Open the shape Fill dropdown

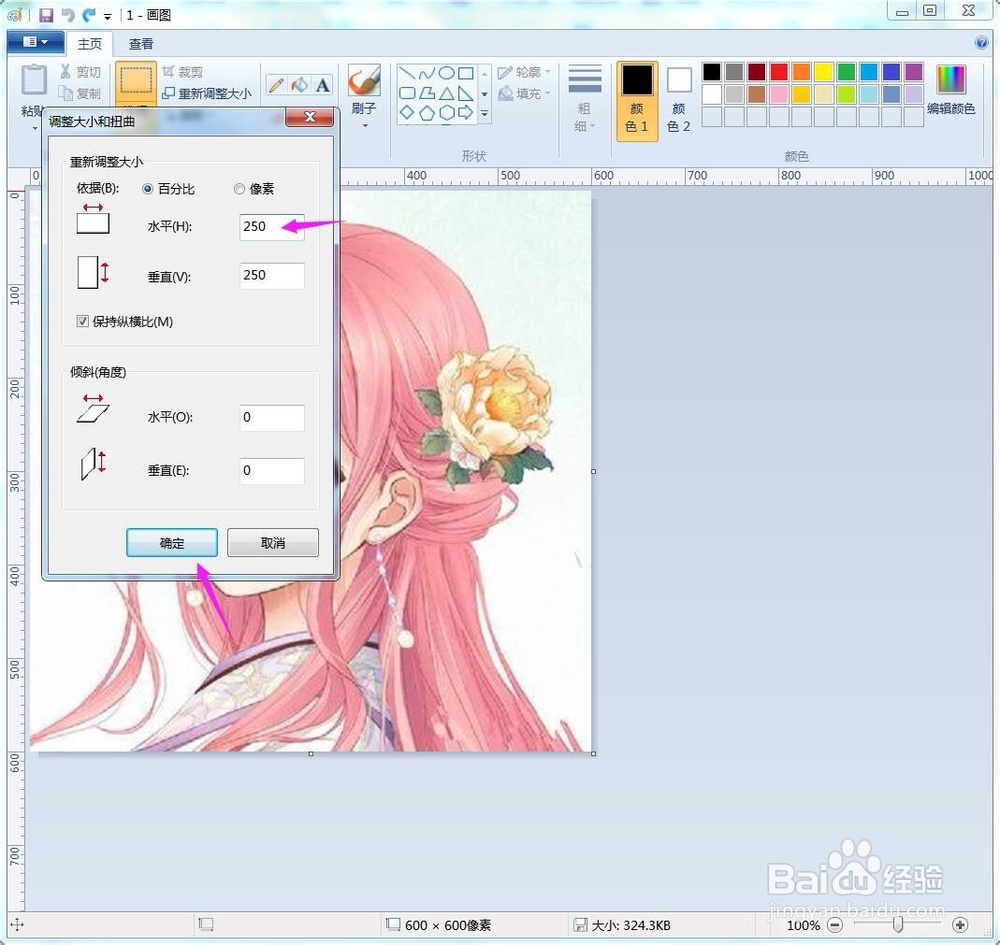click(x=524, y=94)
